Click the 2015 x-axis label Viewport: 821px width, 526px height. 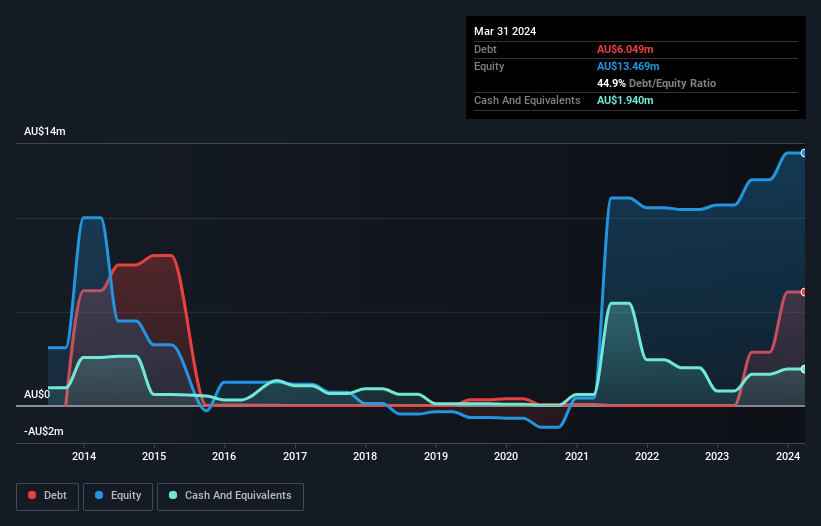coord(154,456)
